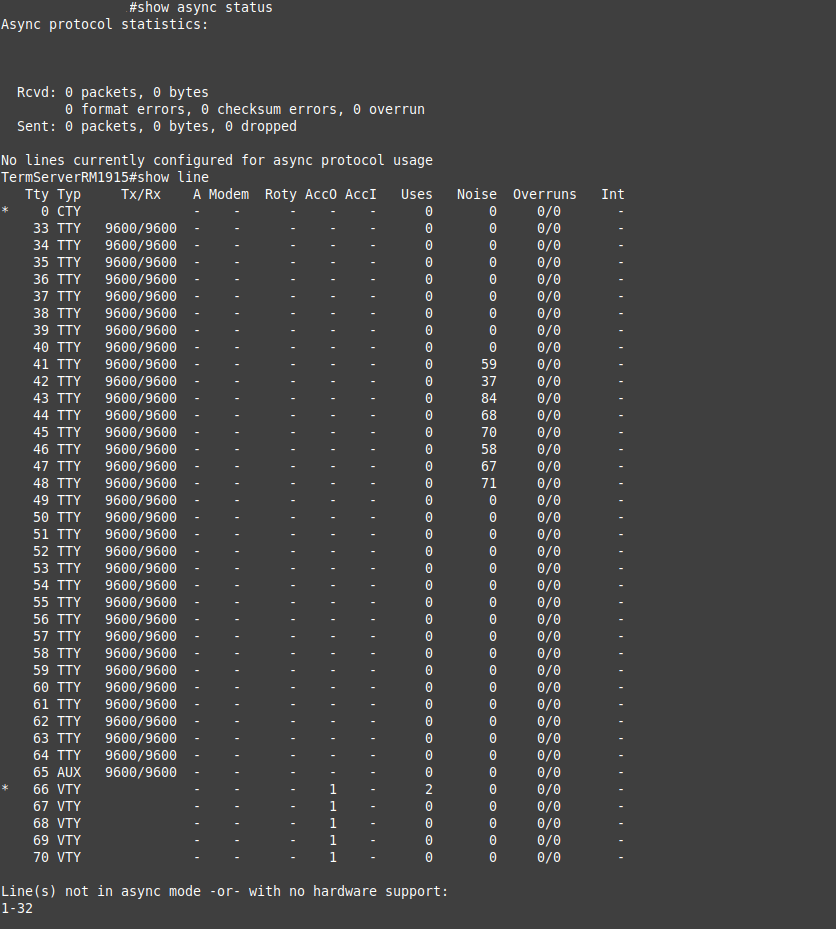Click the 'Uses' column header
Viewport: 836px width, 929px height.
click(x=417, y=195)
